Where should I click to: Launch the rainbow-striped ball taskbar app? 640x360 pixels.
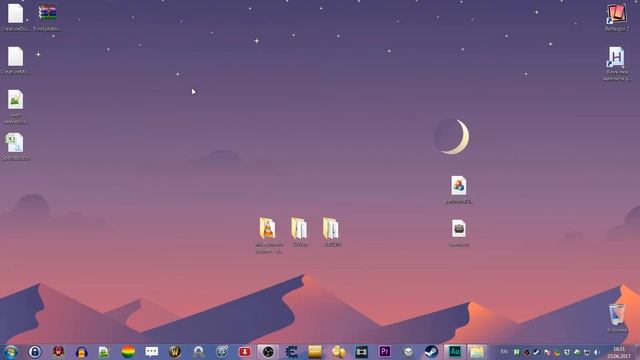coord(128,352)
